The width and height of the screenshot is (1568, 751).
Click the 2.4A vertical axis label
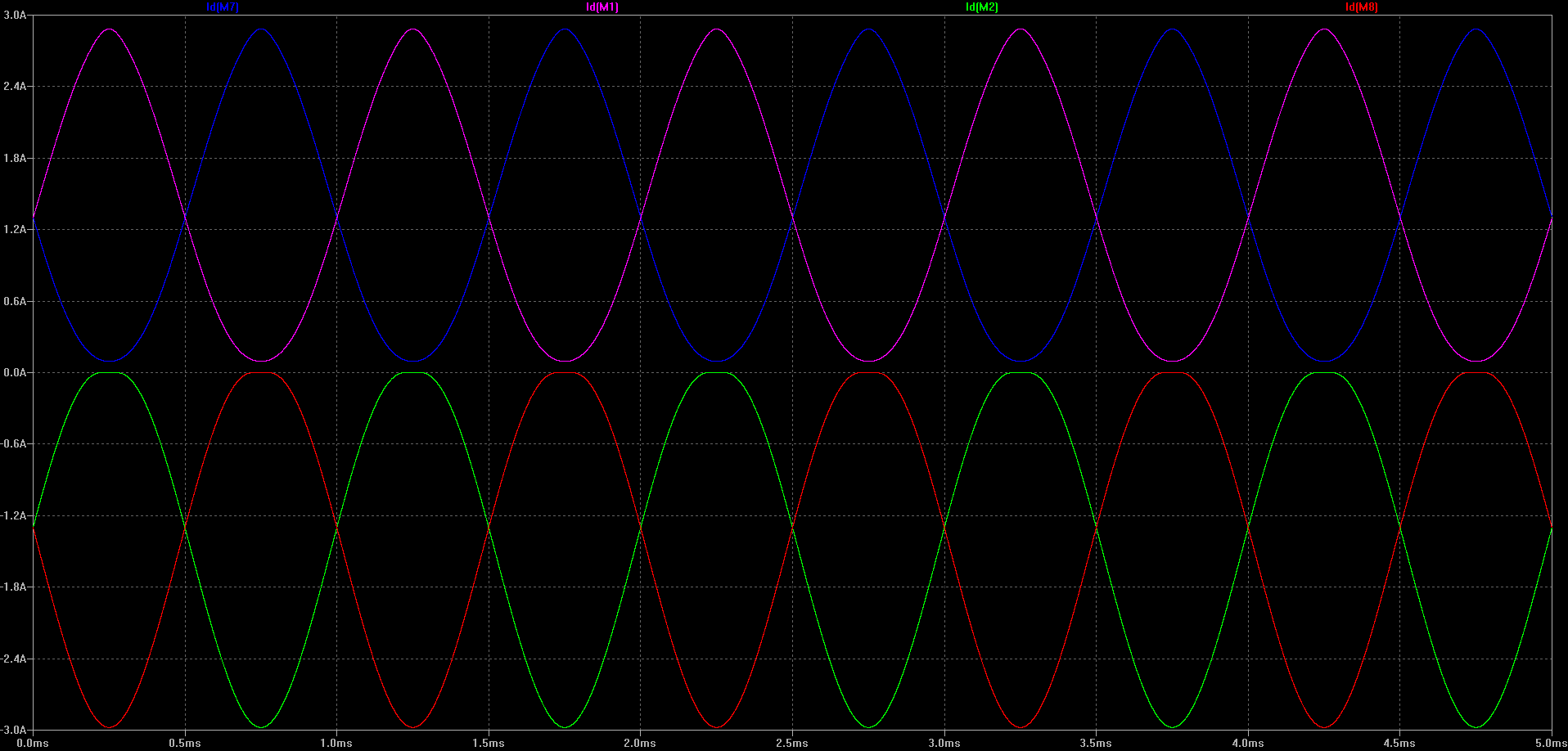pos(15,87)
